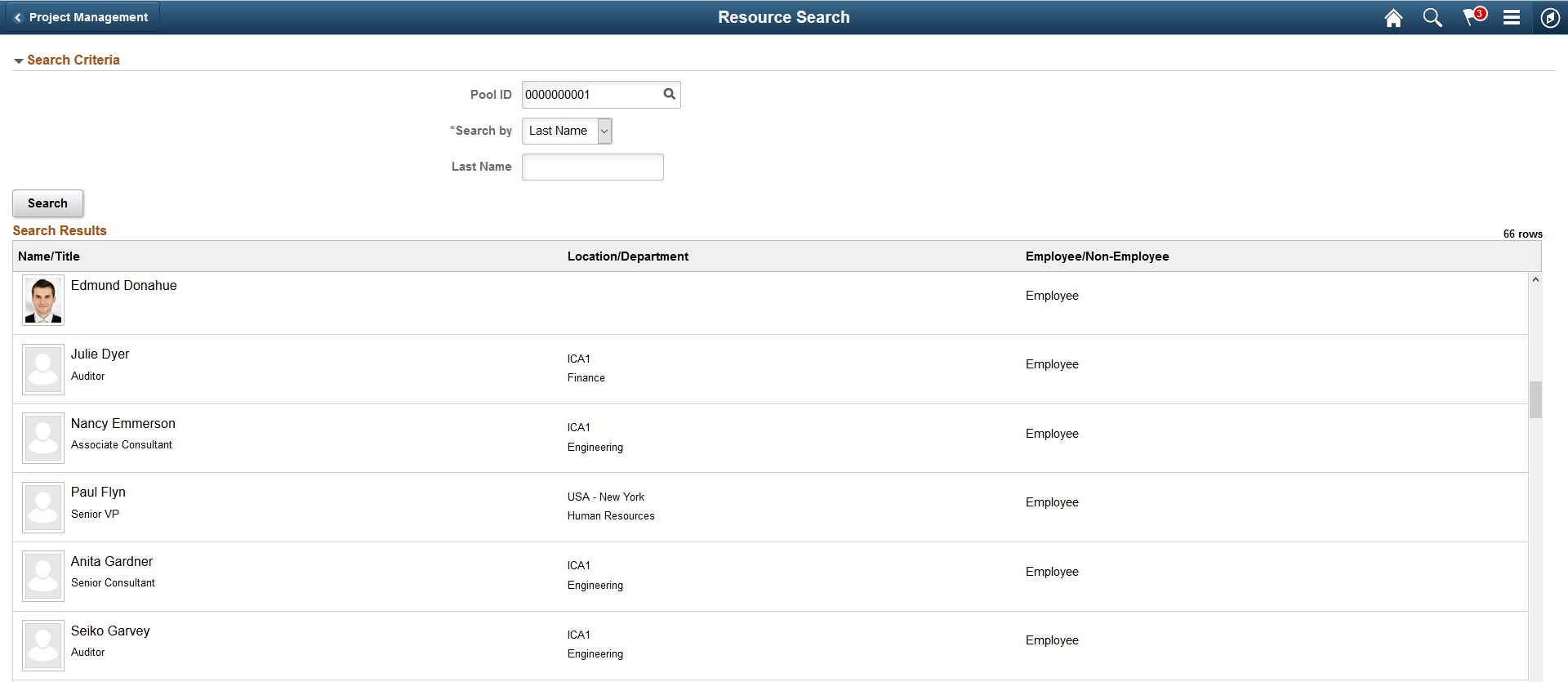Click 'Finance' department in Julie Dyer row
The image size is (1568, 682).
coord(586,378)
